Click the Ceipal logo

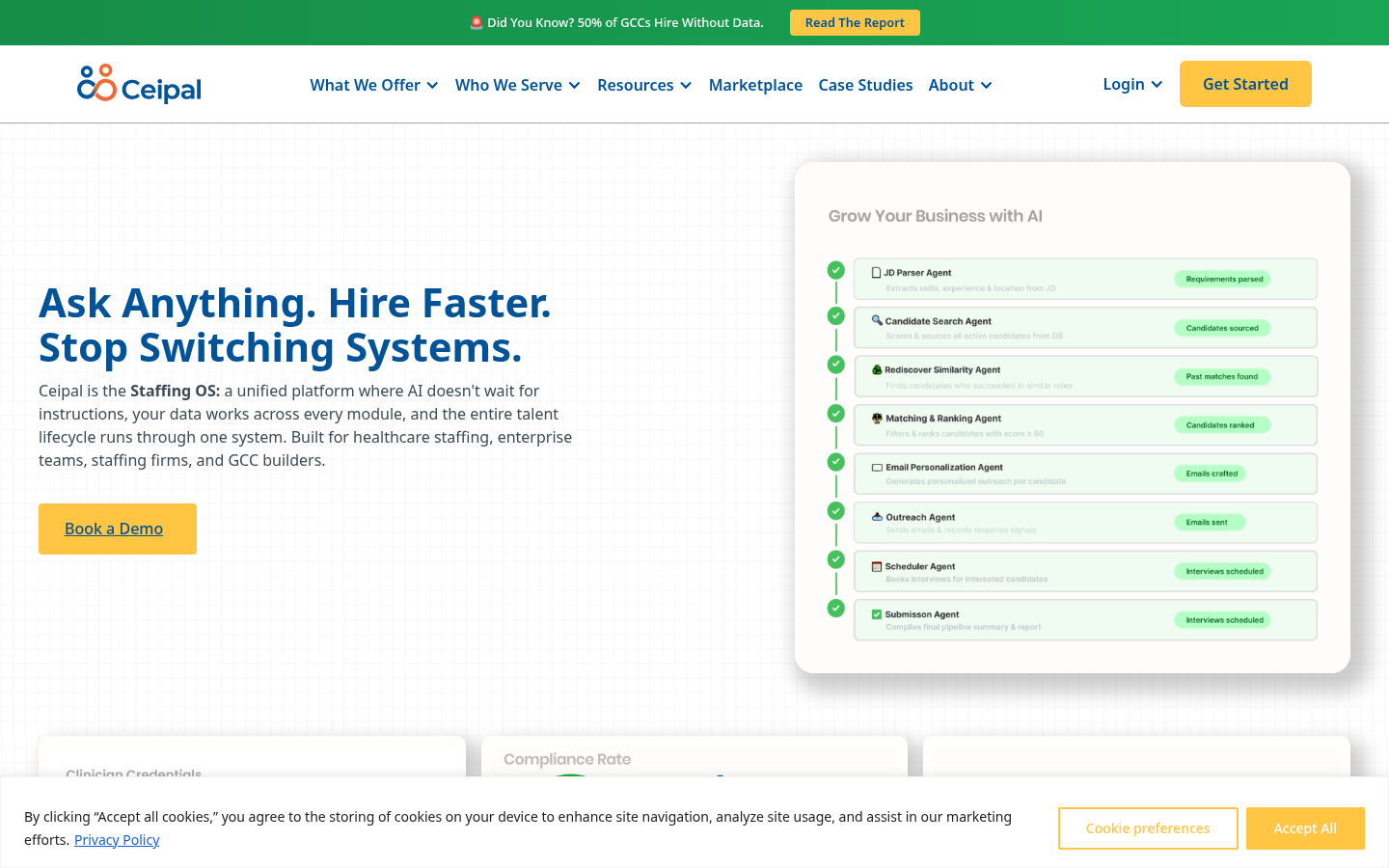pyautogui.click(x=139, y=85)
